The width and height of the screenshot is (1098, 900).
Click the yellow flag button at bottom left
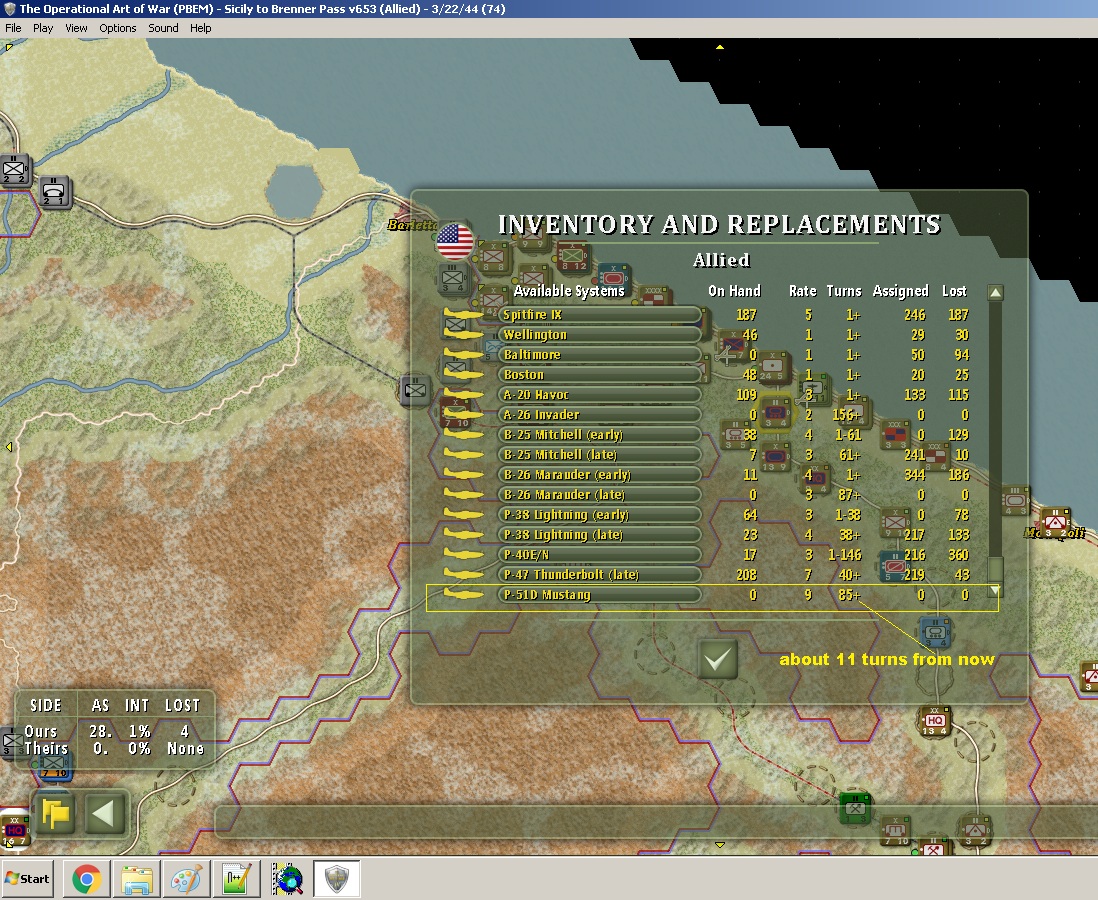(55, 813)
